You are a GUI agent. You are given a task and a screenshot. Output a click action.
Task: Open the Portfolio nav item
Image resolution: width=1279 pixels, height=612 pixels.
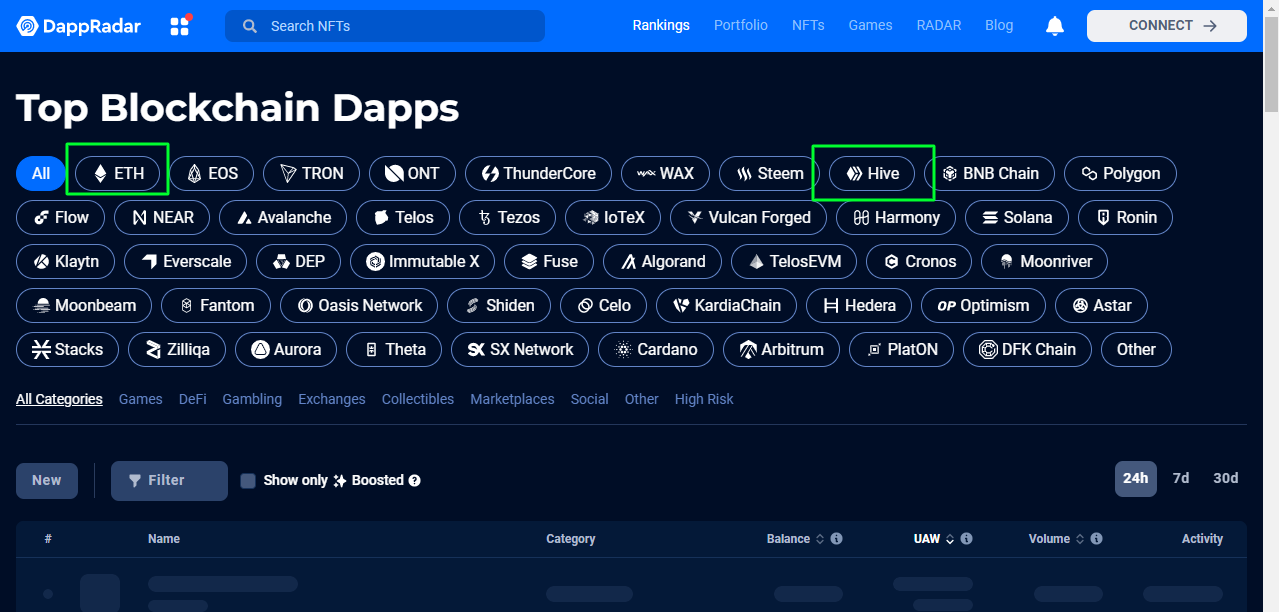tap(741, 25)
